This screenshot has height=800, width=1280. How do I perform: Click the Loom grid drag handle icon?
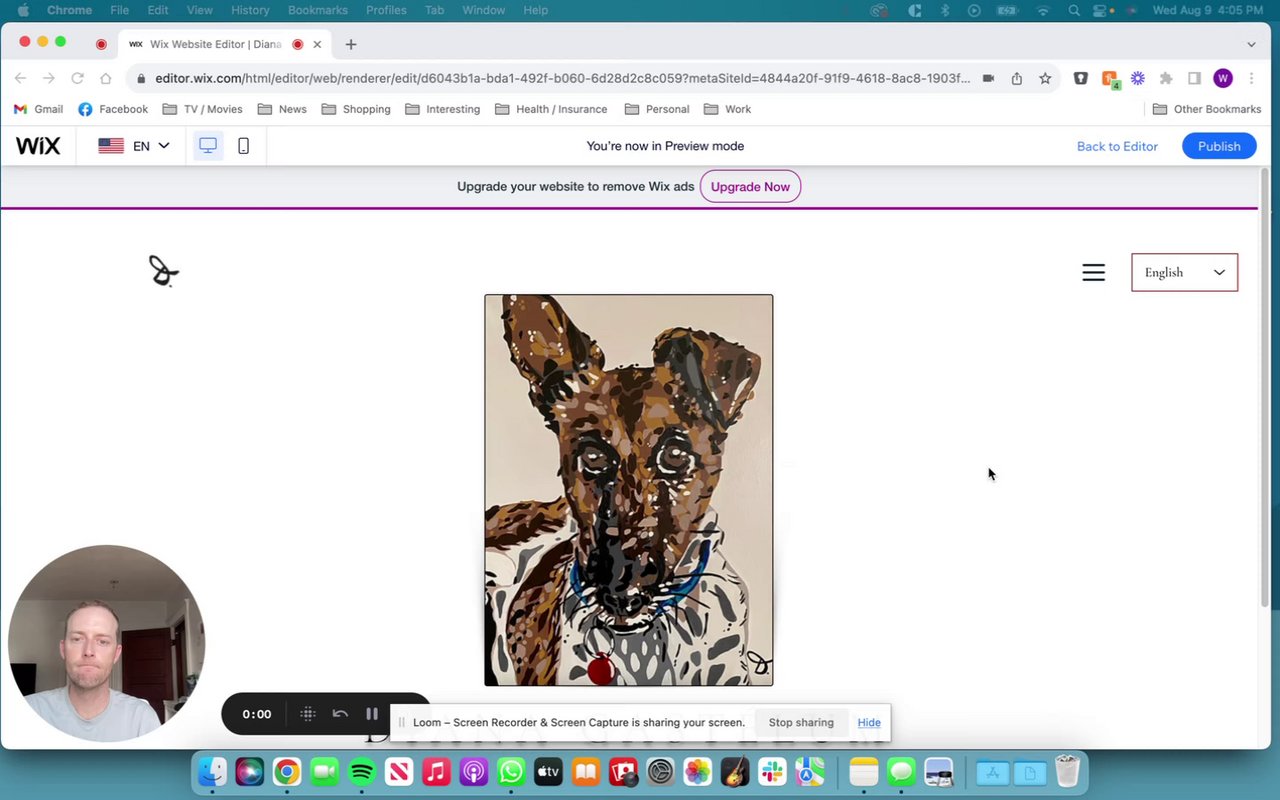tap(308, 714)
